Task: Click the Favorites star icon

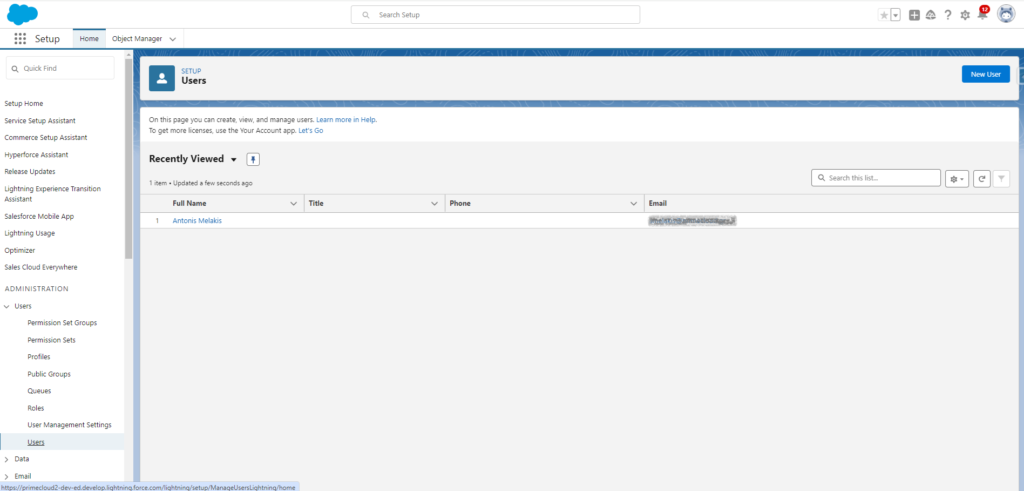Action: (884, 15)
